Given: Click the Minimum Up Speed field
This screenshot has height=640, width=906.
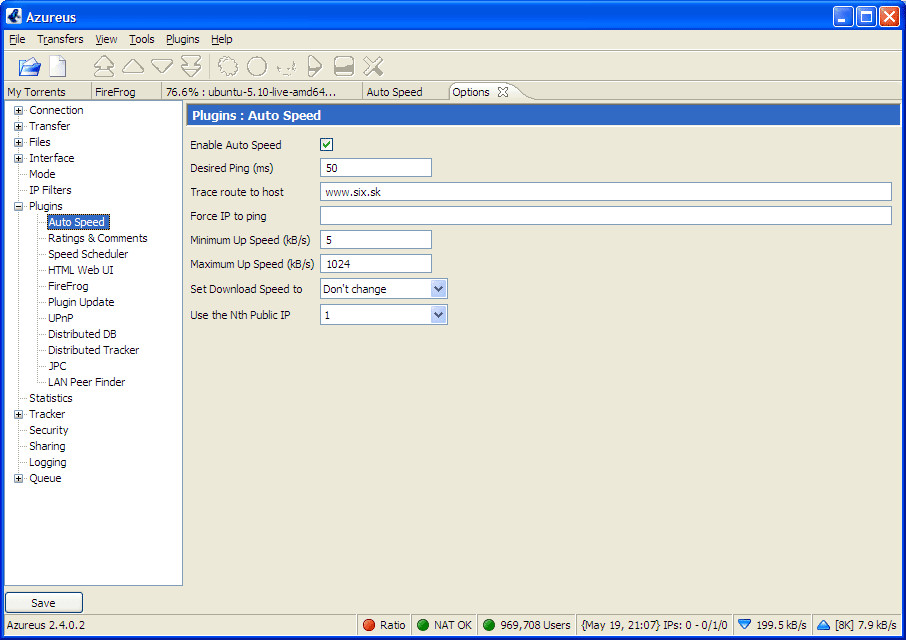Looking at the screenshot, I should 376,240.
